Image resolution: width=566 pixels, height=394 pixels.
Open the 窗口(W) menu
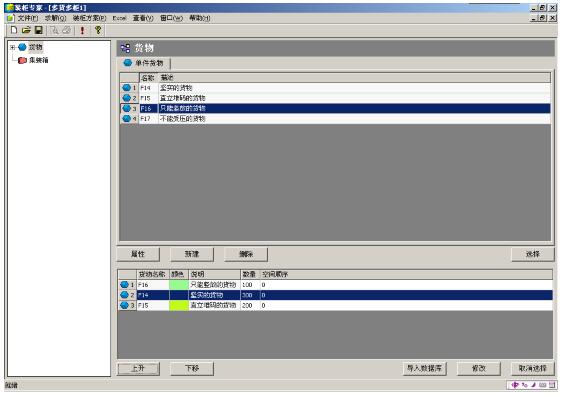pos(171,18)
